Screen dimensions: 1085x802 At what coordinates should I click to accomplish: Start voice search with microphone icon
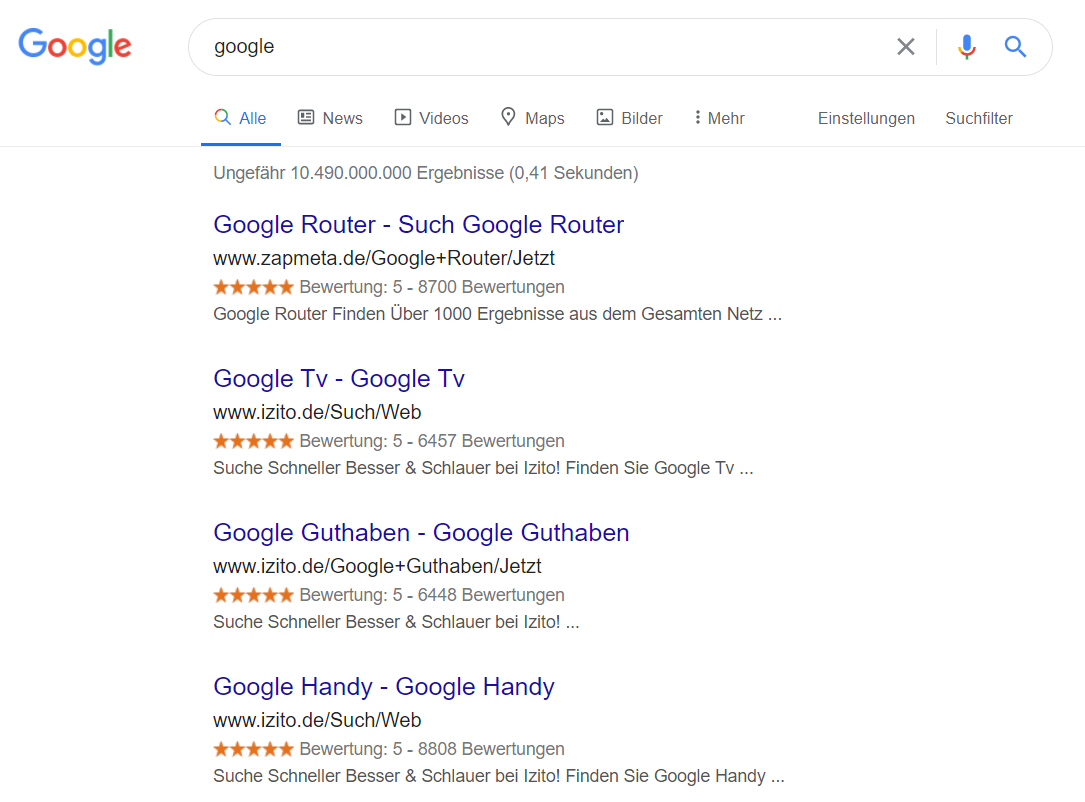[x=967, y=47]
